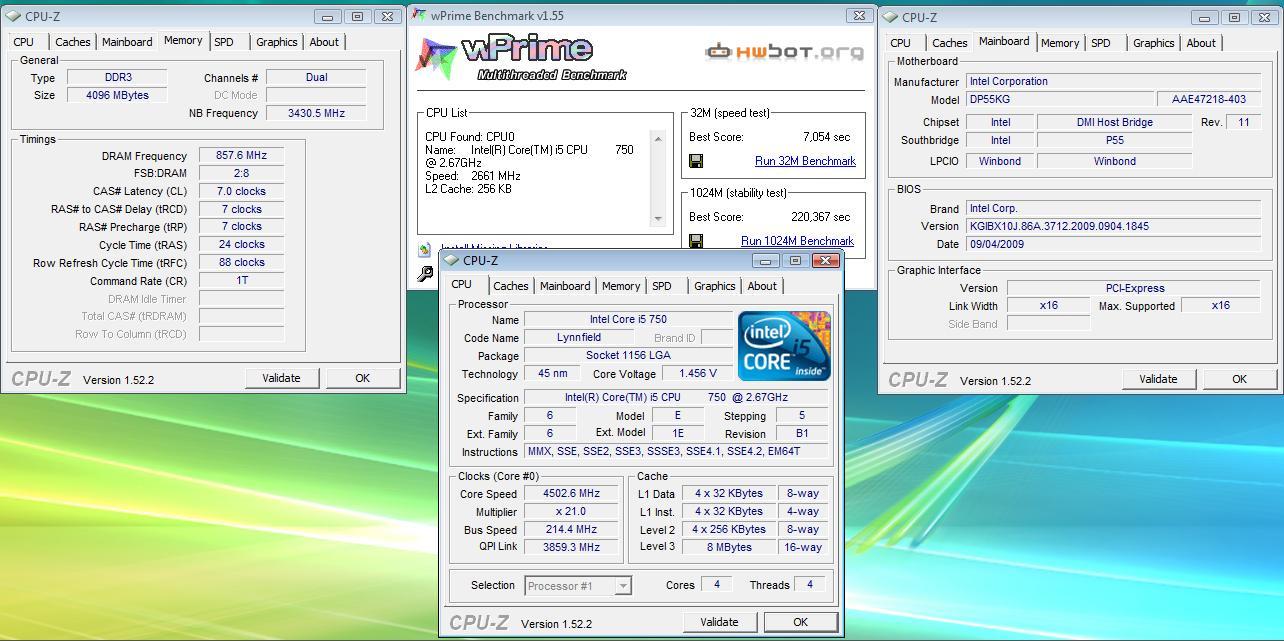Switch to CPU tab in the left Memory CPU-Z window
The image size is (1284, 641).
[x=23, y=42]
